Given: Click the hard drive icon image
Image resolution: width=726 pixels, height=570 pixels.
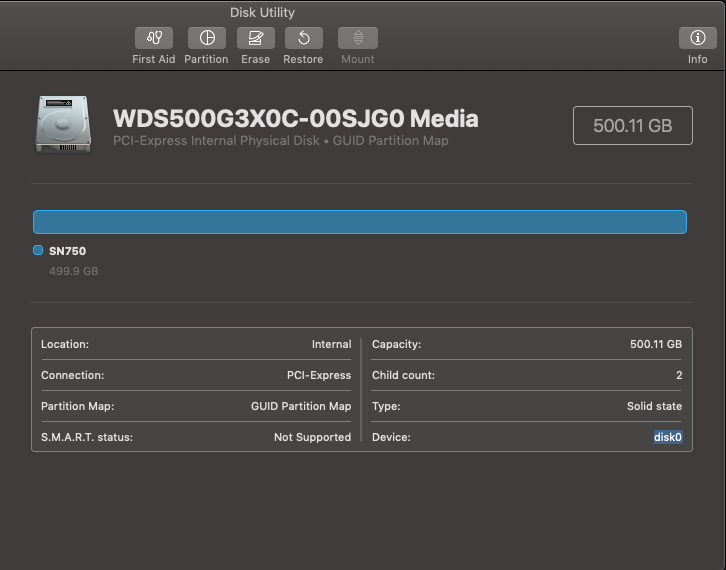Looking at the screenshot, I should point(63,124).
